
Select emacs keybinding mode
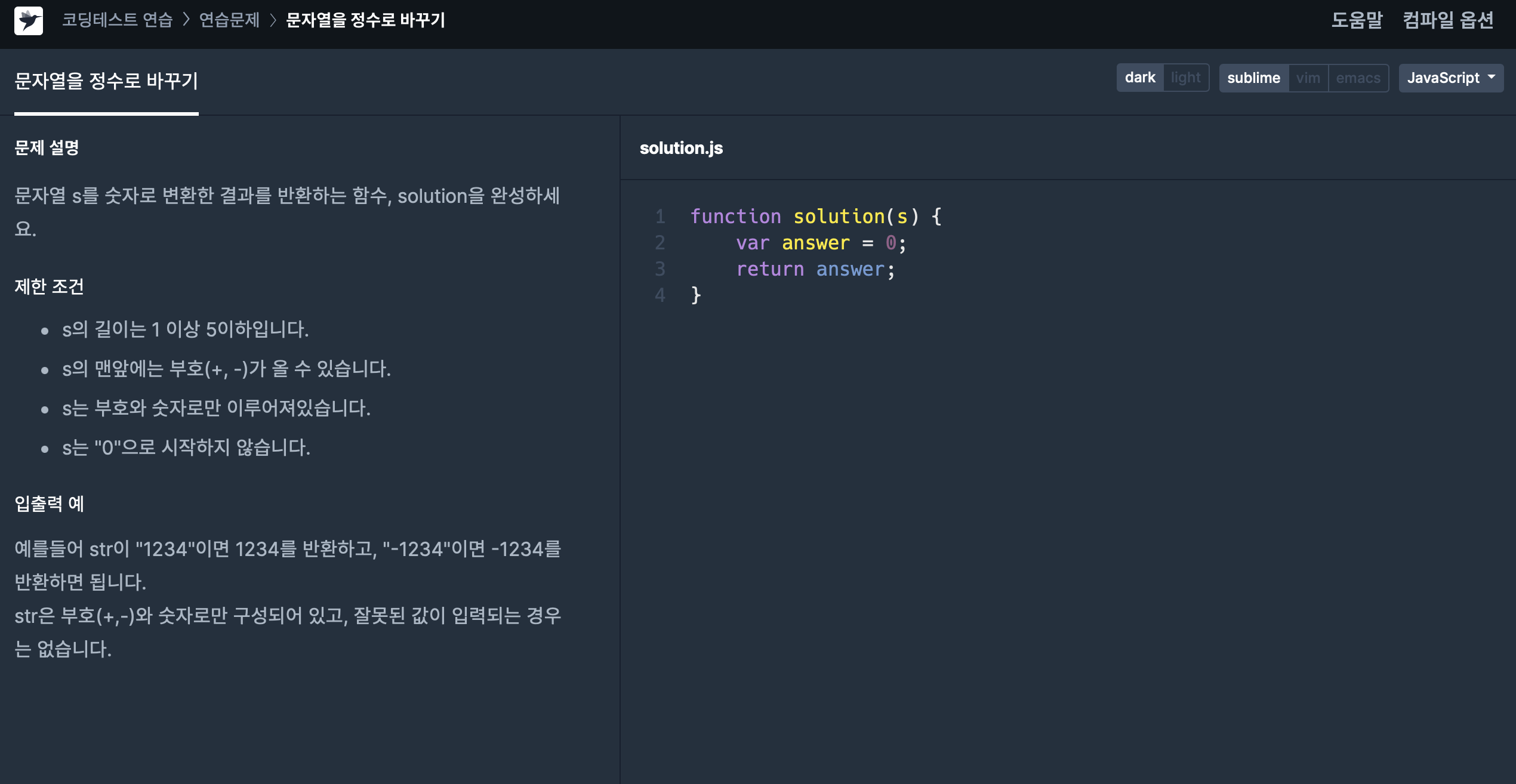[x=1358, y=78]
